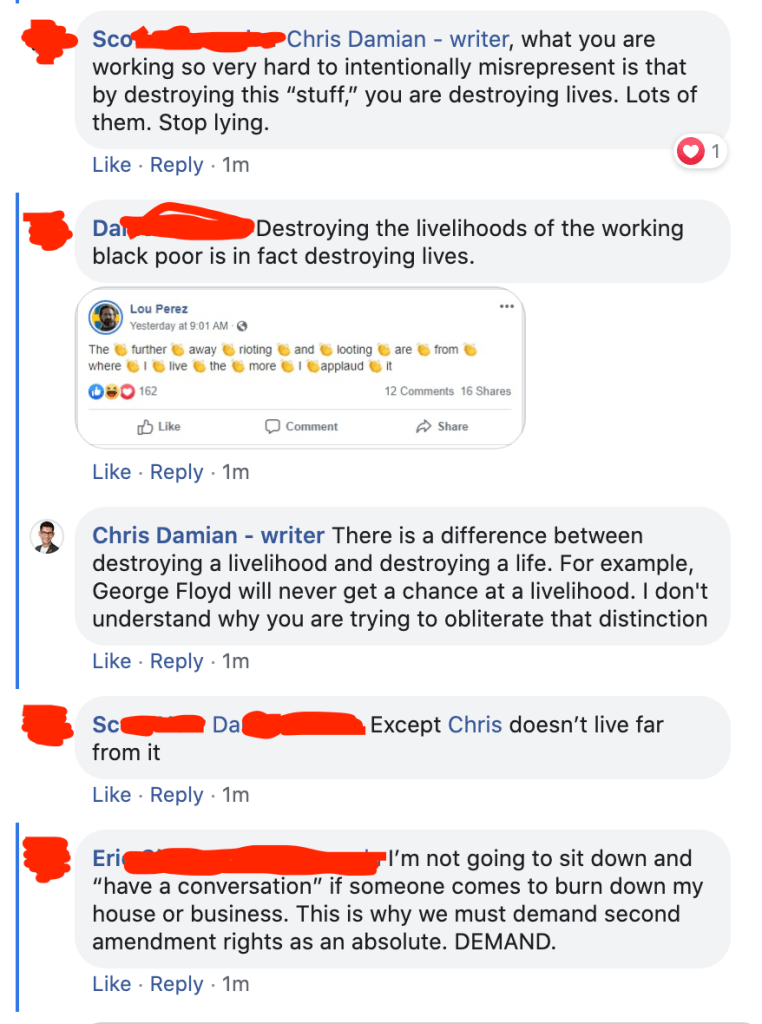Reply to 'doesn't live far from it' comment
The image size is (762, 1024).
(176, 795)
